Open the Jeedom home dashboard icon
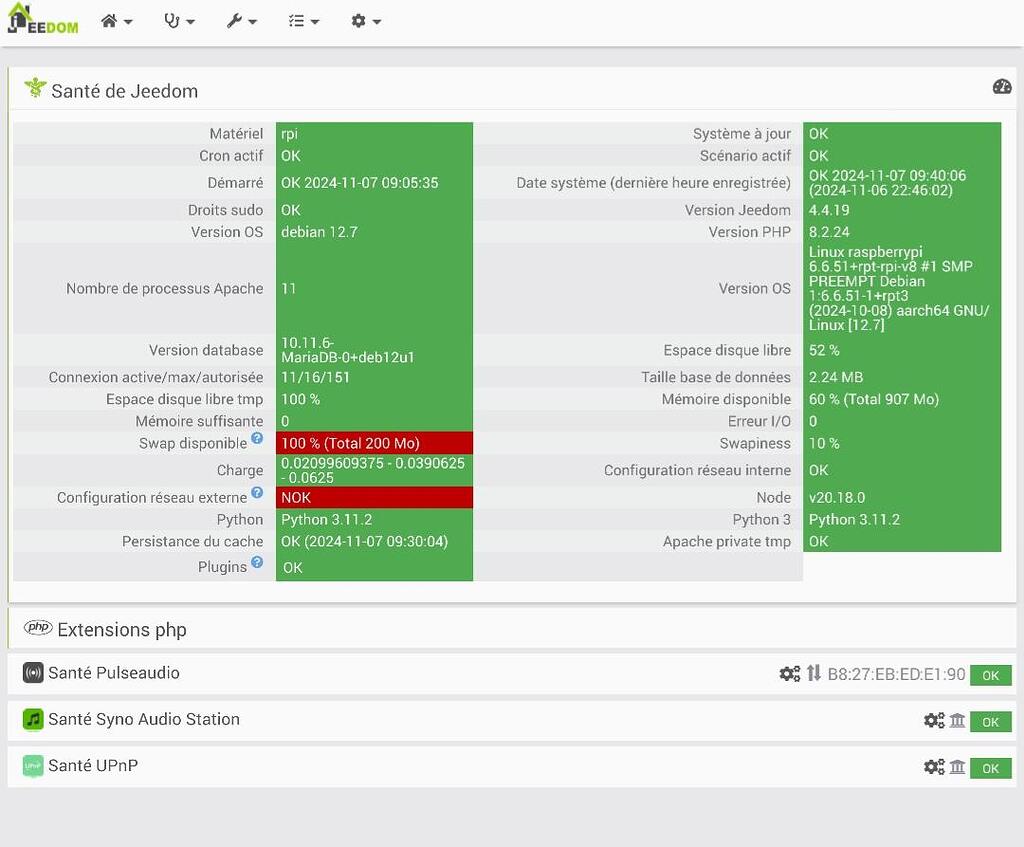1024x847 pixels. [110, 20]
